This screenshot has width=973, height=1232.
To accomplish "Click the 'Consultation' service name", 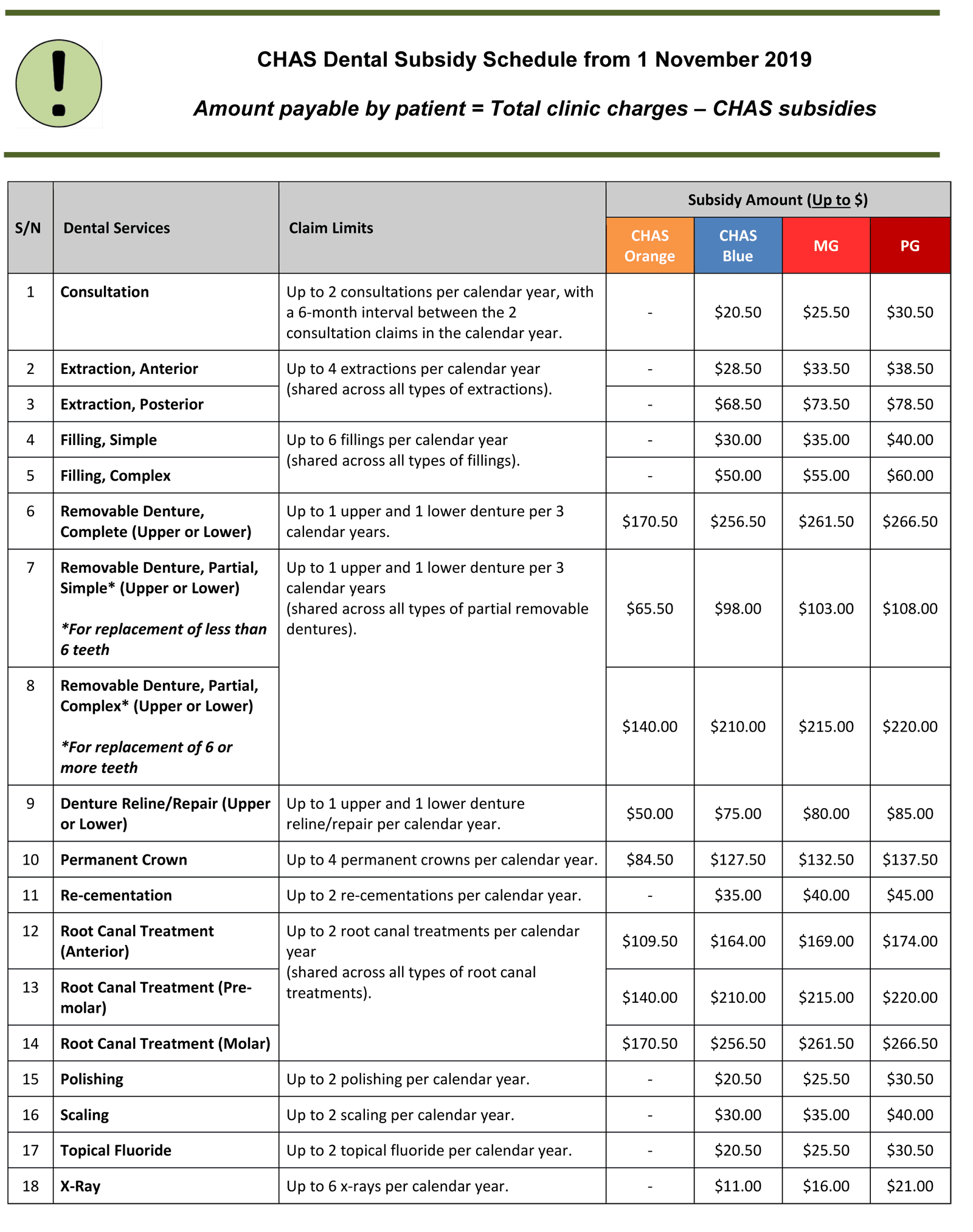I will coord(105,292).
